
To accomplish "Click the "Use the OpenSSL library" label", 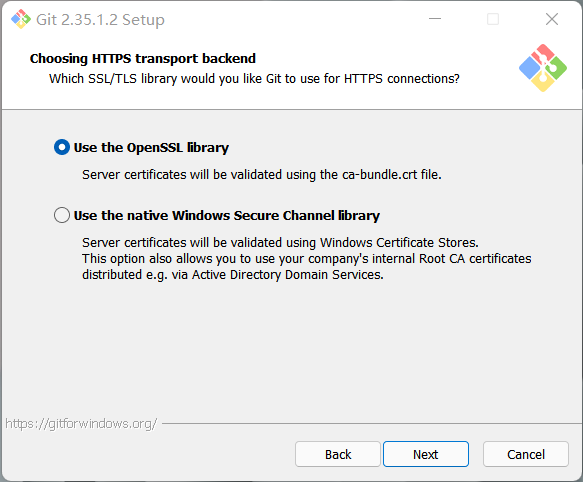I will click(x=151, y=148).
